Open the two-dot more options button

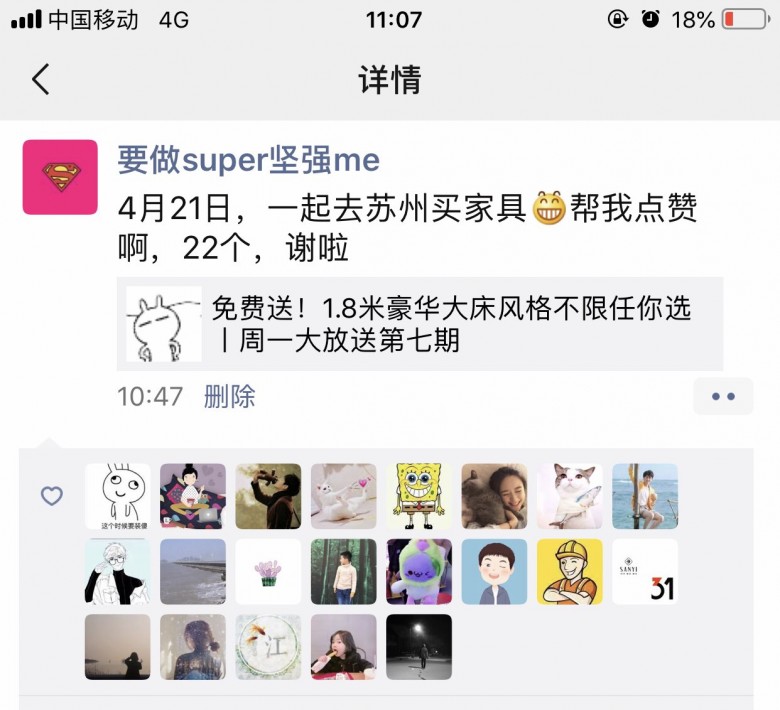(723, 397)
